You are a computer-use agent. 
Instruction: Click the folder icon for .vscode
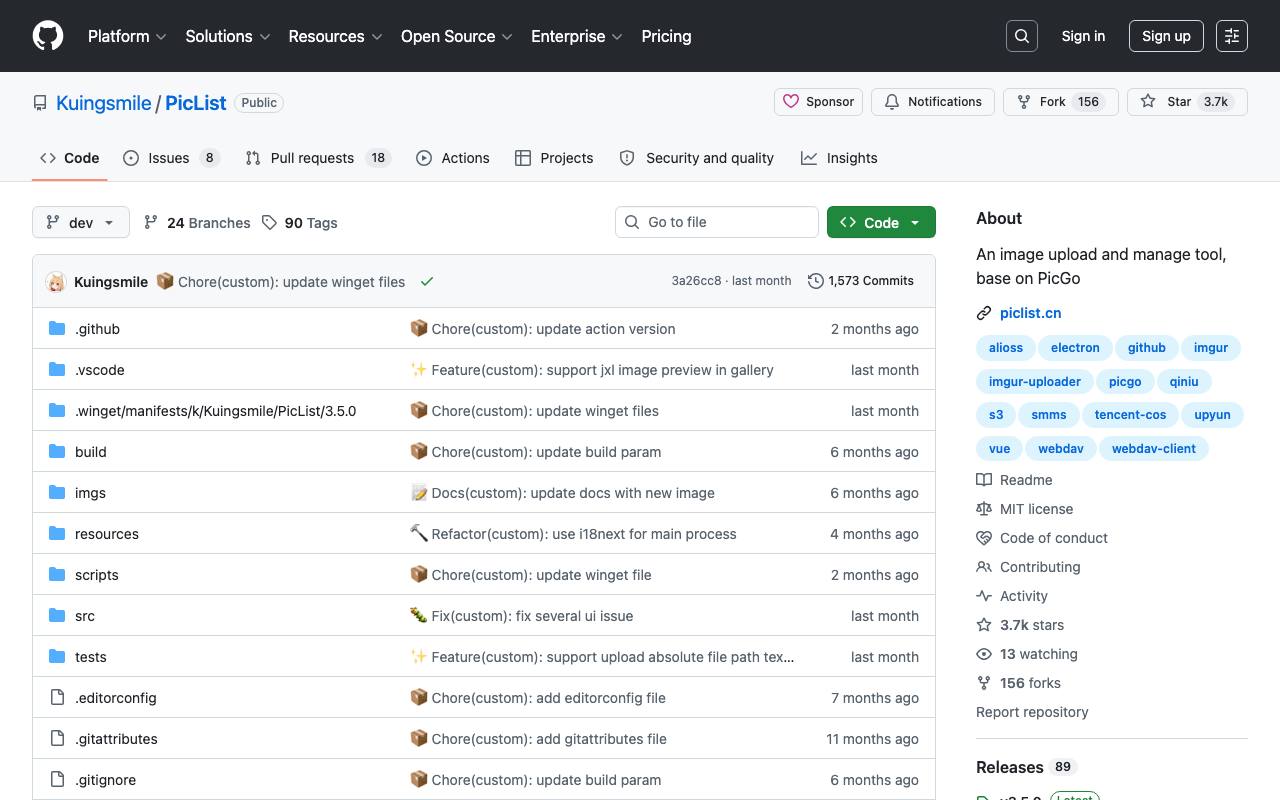(x=57, y=369)
